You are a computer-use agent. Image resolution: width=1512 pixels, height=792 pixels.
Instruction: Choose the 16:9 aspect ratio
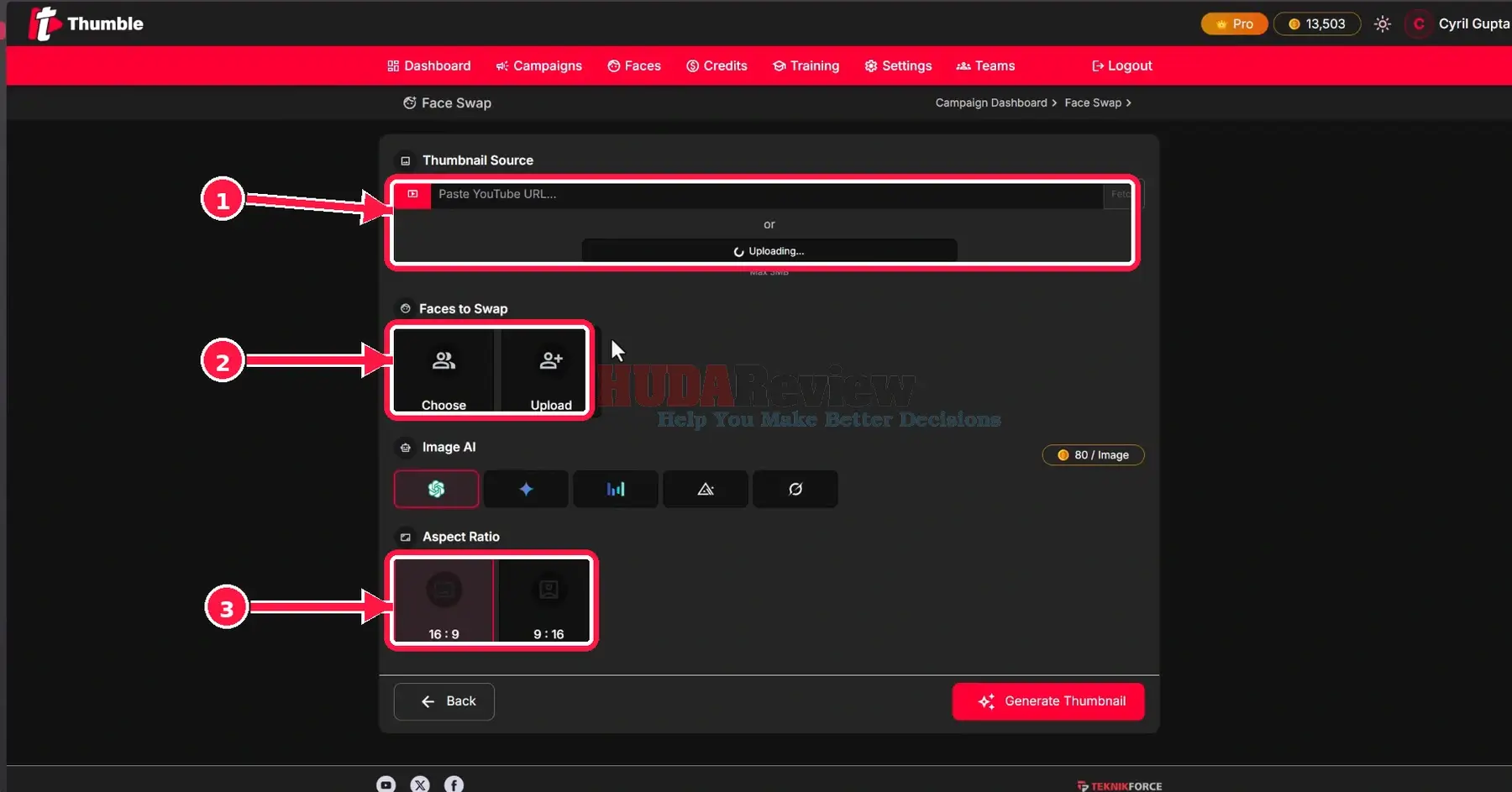point(444,601)
